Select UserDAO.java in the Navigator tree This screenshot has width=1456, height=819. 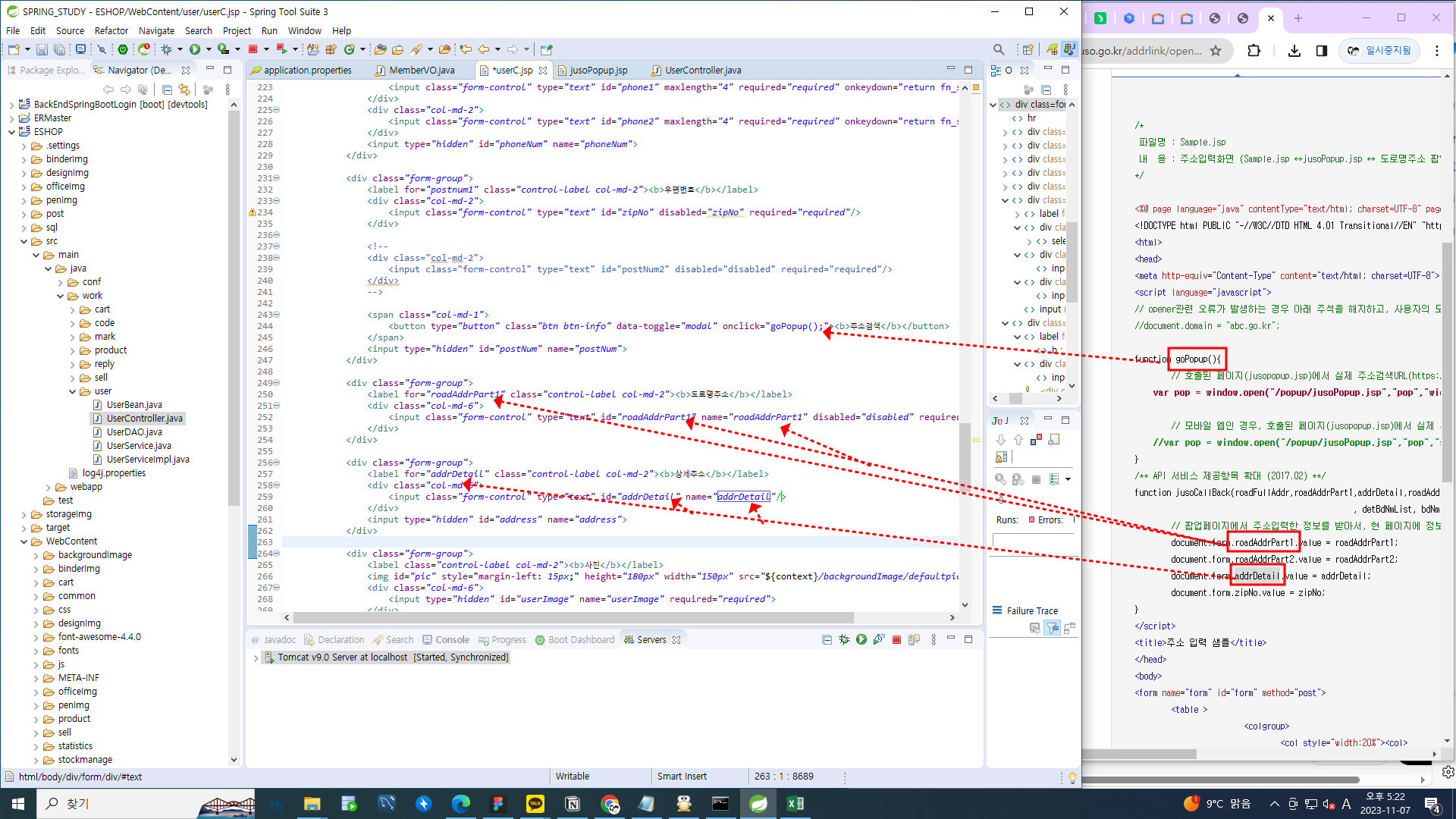(134, 432)
